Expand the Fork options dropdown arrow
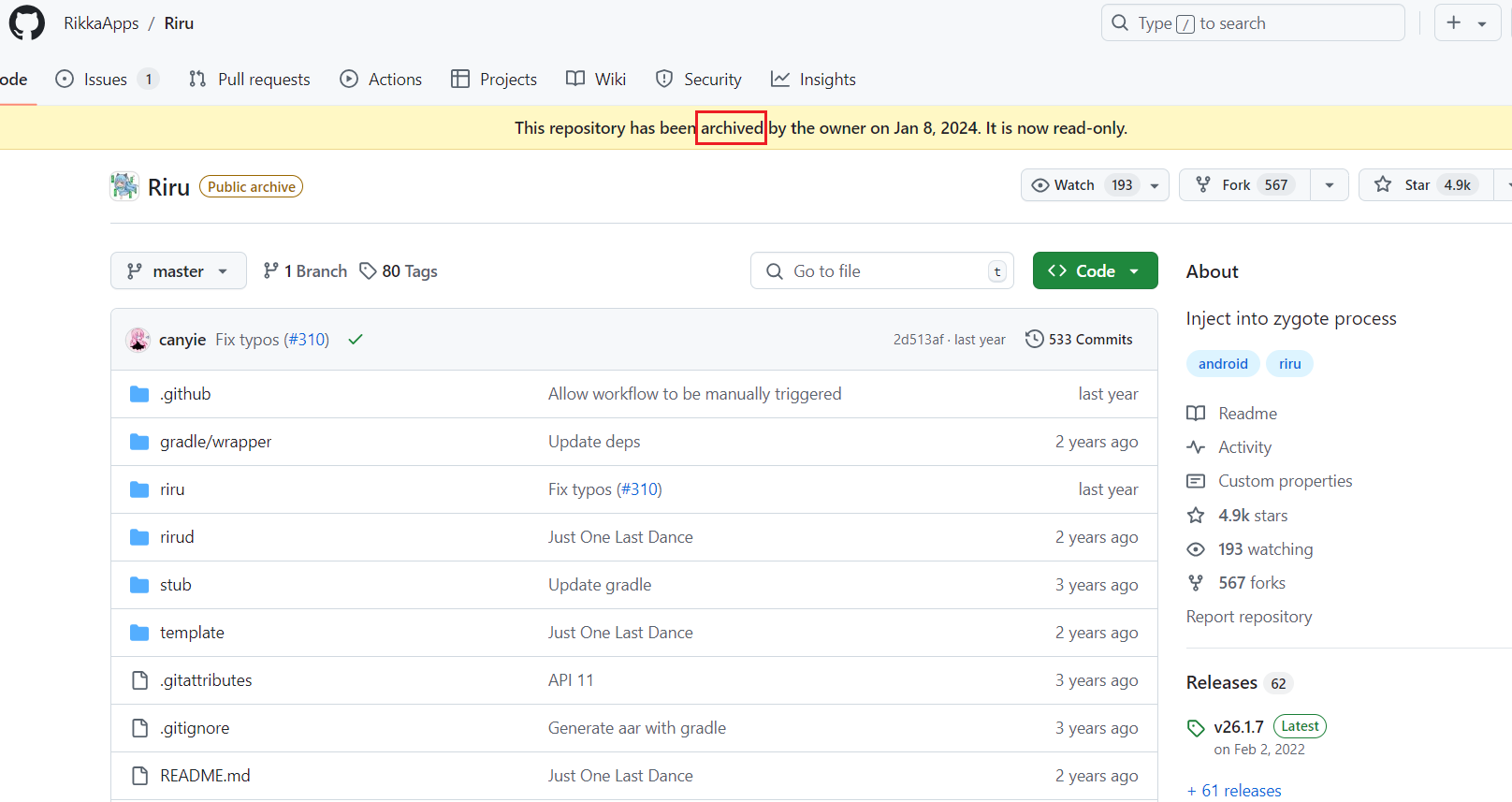1512x802 pixels. pyautogui.click(x=1330, y=185)
